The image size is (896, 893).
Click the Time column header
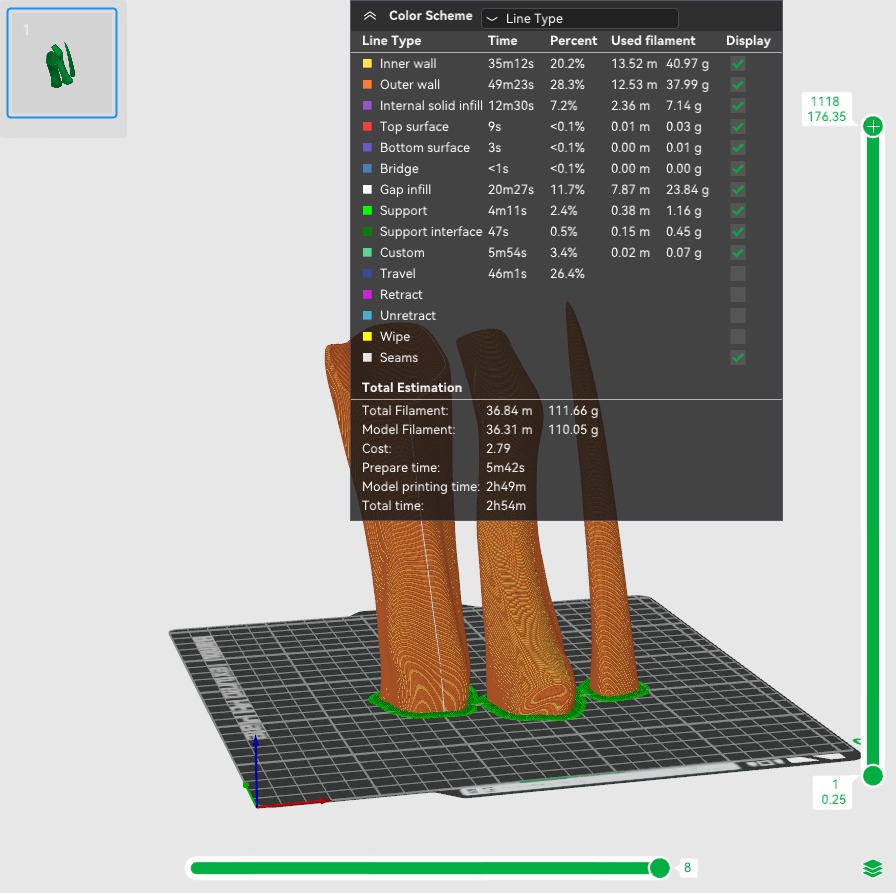click(x=502, y=41)
